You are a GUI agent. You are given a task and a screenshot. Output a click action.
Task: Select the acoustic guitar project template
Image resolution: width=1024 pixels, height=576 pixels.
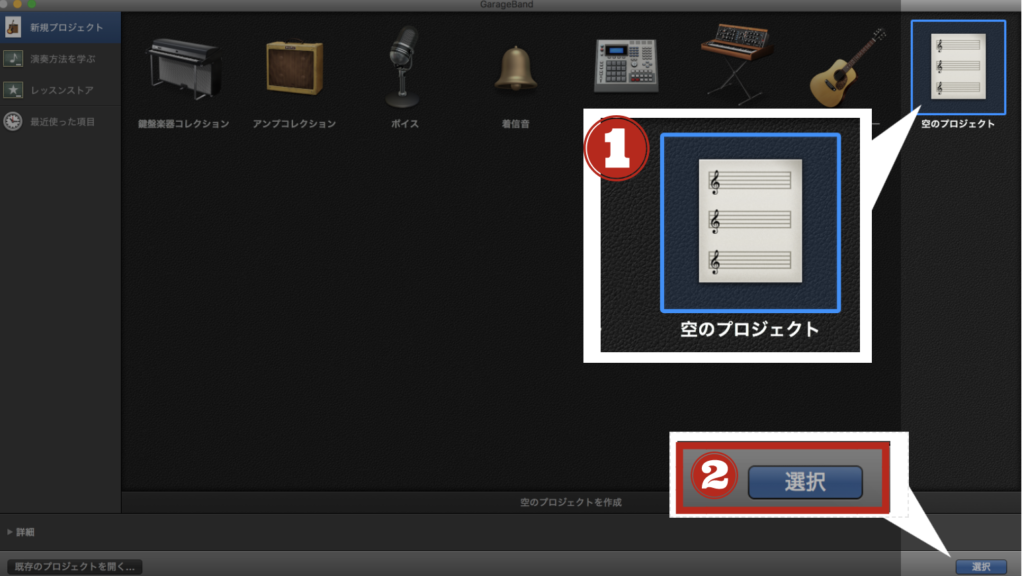coord(848,67)
